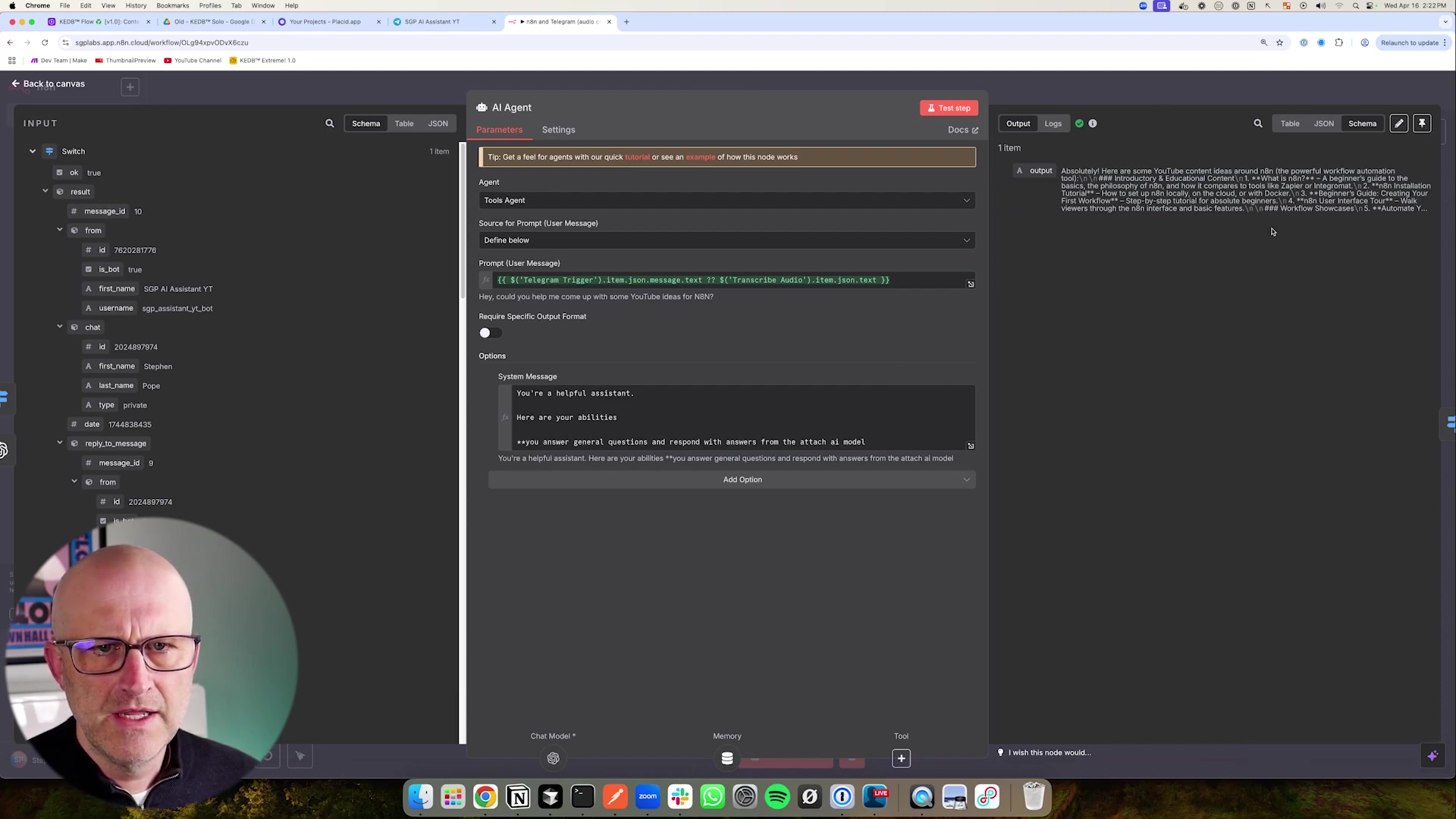This screenshot has width=1456, height=819.
Task: Switch to the Settings tab
Action: tap(558, 130)
